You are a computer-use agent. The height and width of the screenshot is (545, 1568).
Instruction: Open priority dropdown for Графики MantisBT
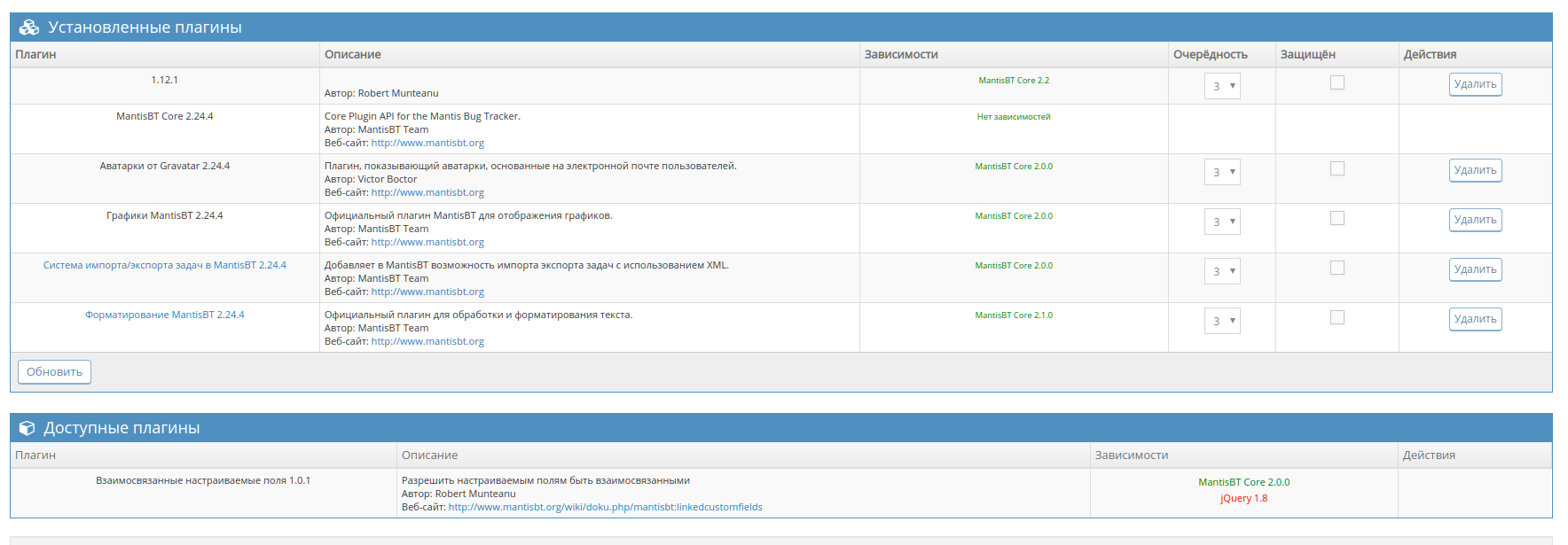tap(1221, 222)
